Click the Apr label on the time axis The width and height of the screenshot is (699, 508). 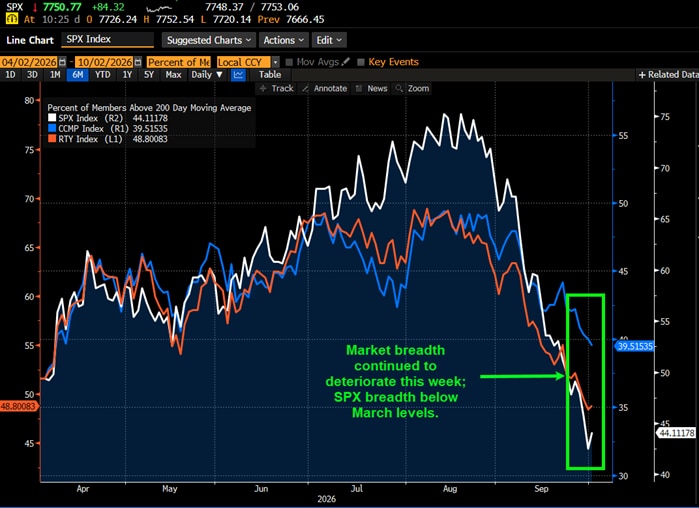click(x=83, y=489)
